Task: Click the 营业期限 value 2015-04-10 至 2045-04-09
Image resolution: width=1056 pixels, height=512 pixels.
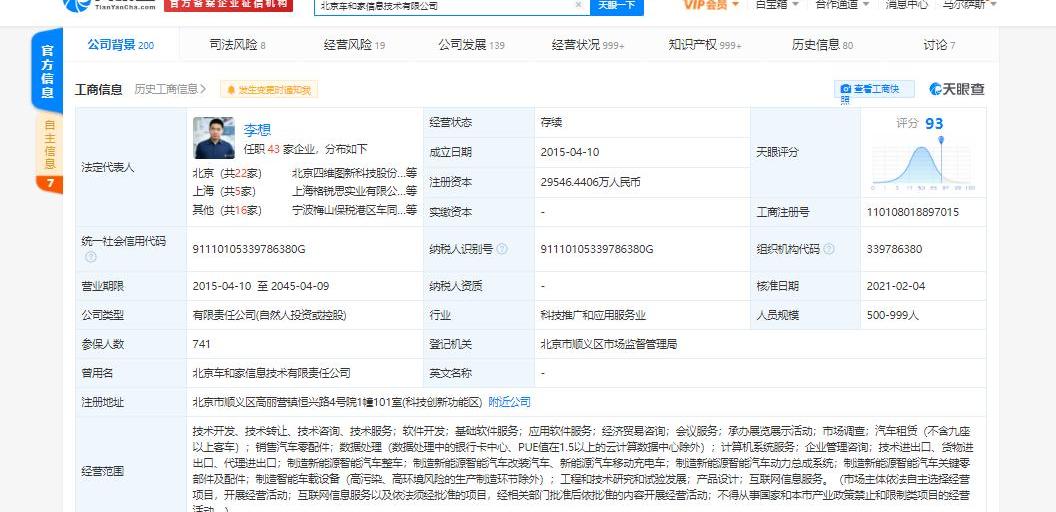Action: pyautogui.click(x=261, y=286)
